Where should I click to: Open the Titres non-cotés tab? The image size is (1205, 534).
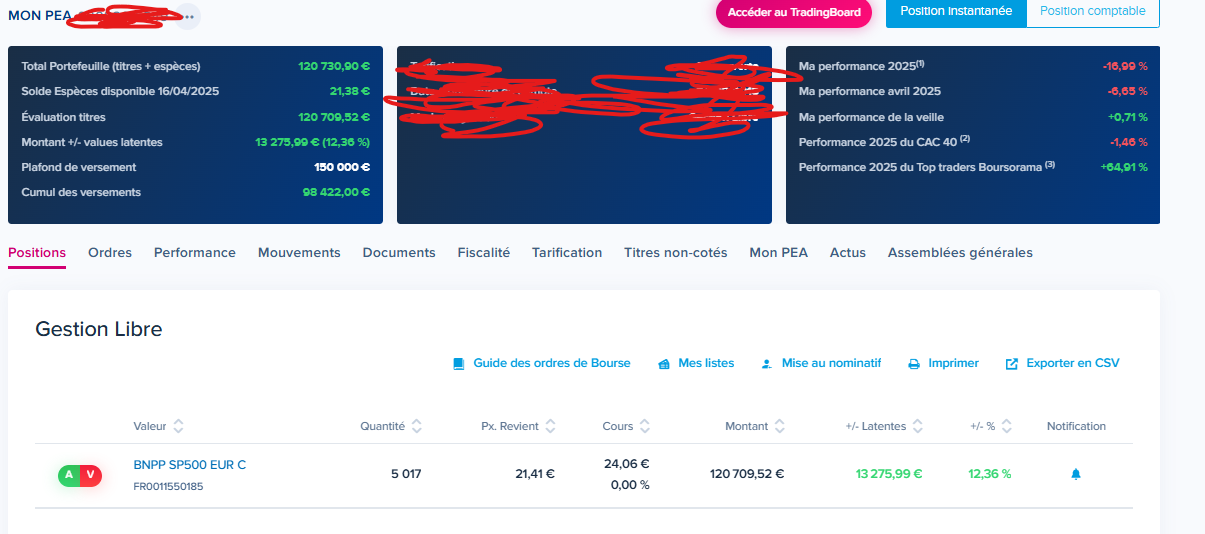676,253
